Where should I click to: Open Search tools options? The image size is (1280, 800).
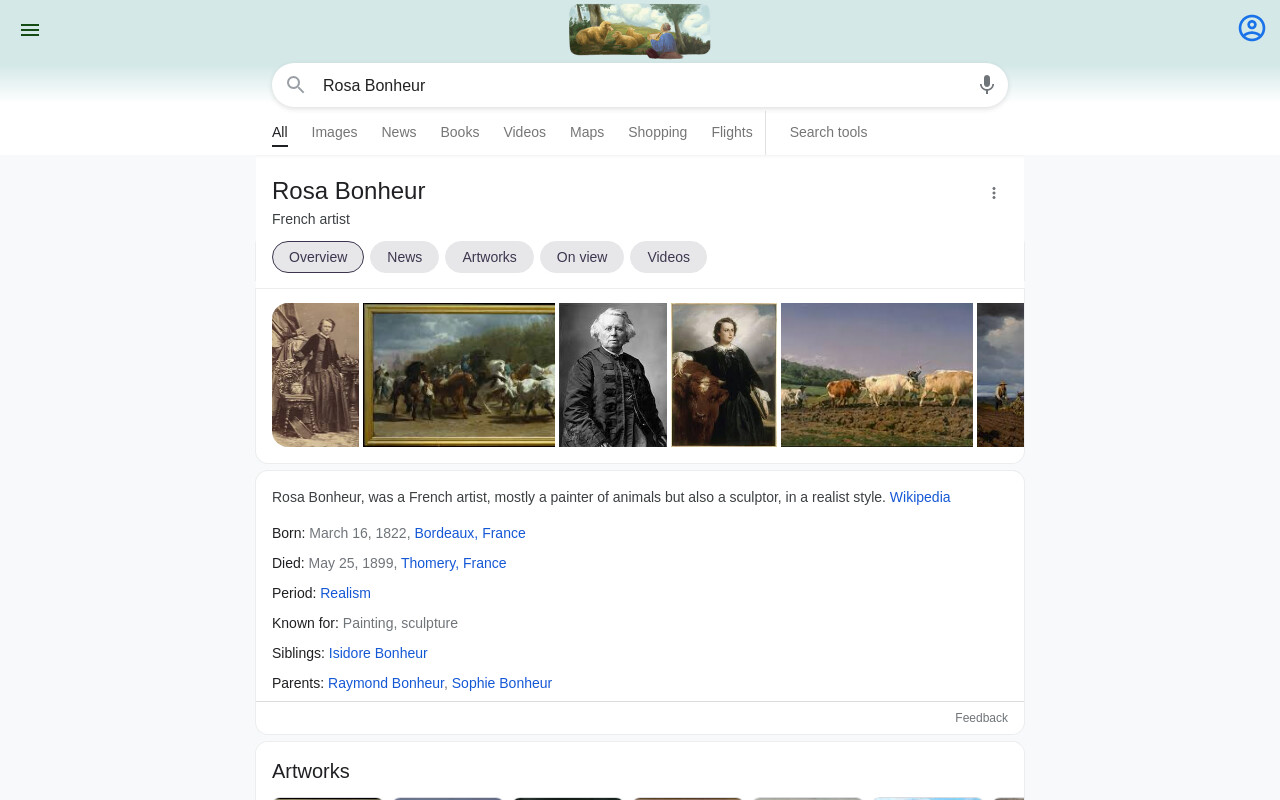pyautogui.click(x=829, y=132)
